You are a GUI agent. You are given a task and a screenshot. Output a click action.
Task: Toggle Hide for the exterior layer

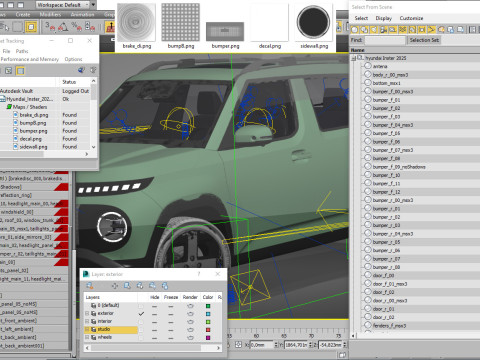pos(154,314)
